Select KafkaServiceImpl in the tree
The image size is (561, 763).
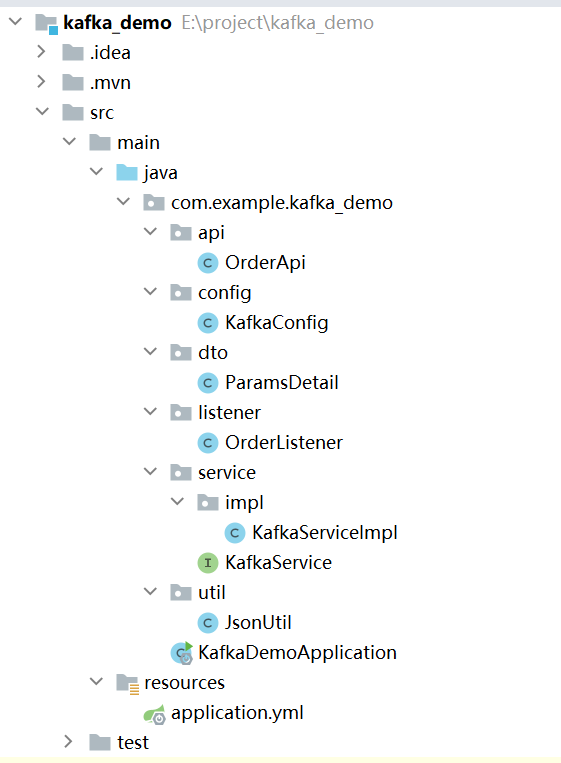pyautogui.click(x=325, y=533)
